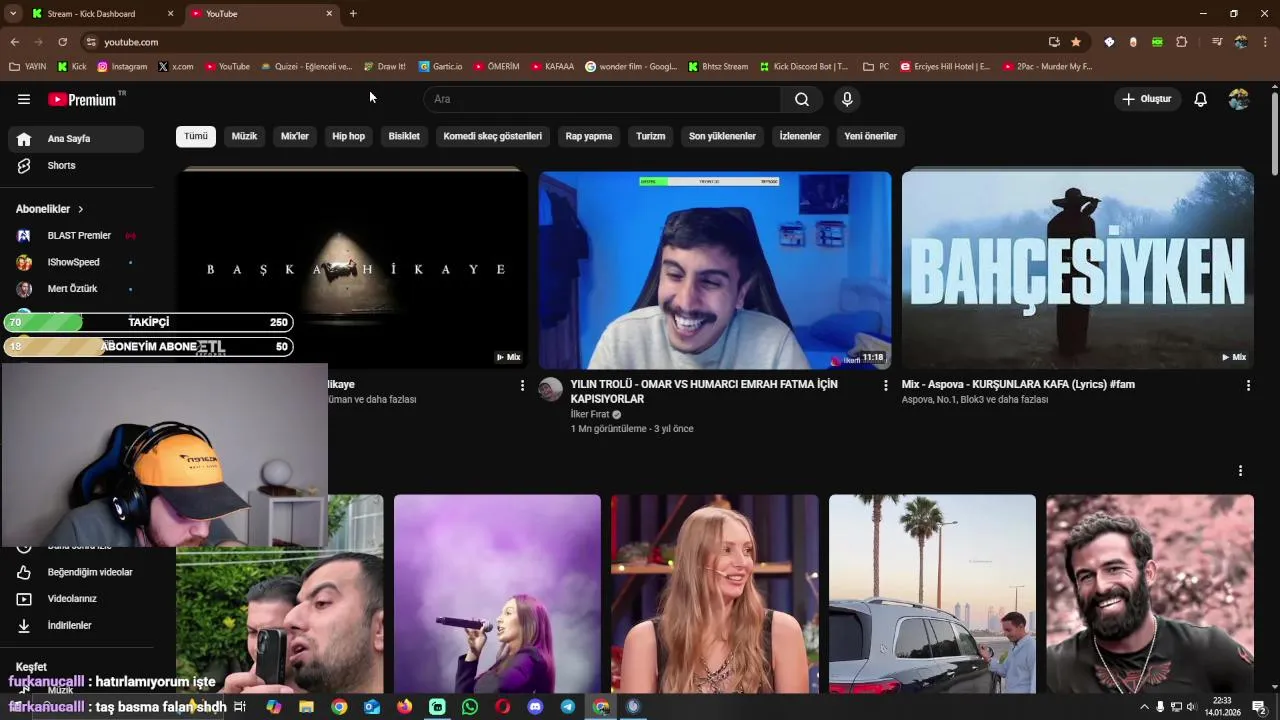
Task: Click the search magnifier button
Action: tap(802, 99)
